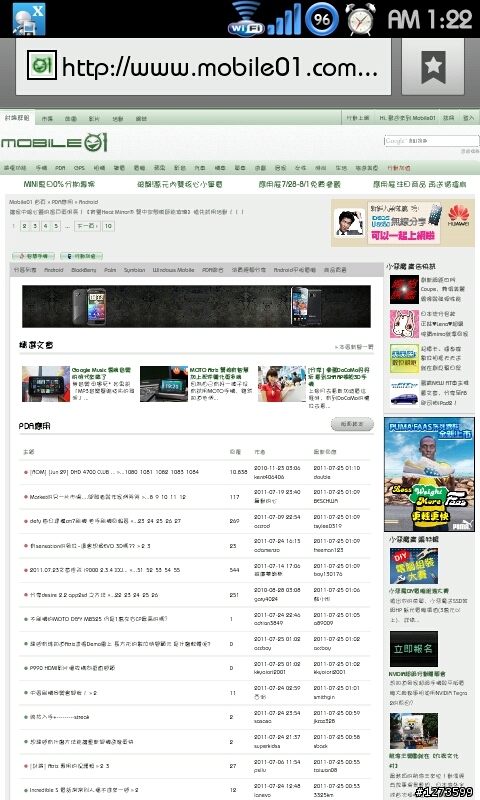Click last poster taylee0319
The image size is (480, 800).
[x=326, y=526]
